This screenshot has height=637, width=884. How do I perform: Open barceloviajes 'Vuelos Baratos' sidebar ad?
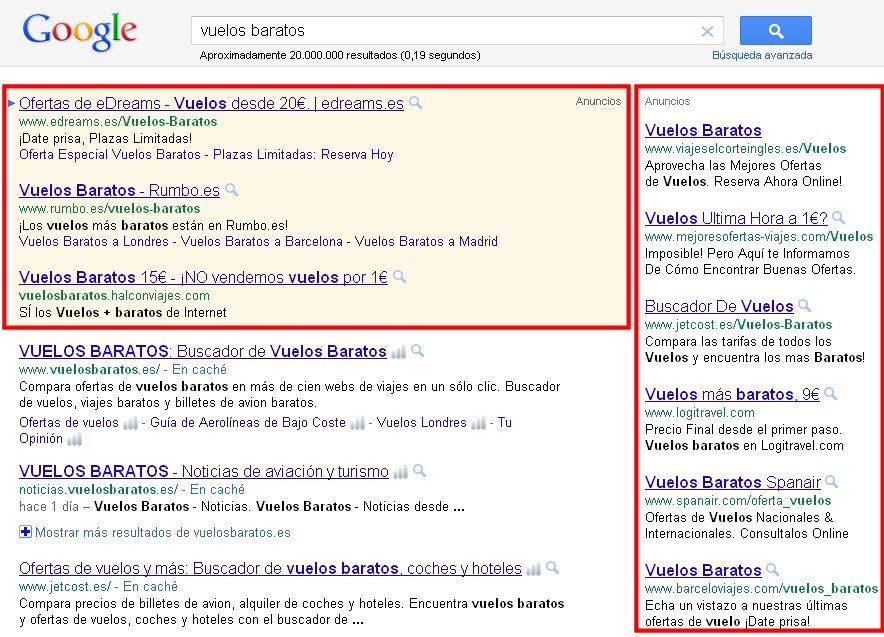tap(703, 570)
